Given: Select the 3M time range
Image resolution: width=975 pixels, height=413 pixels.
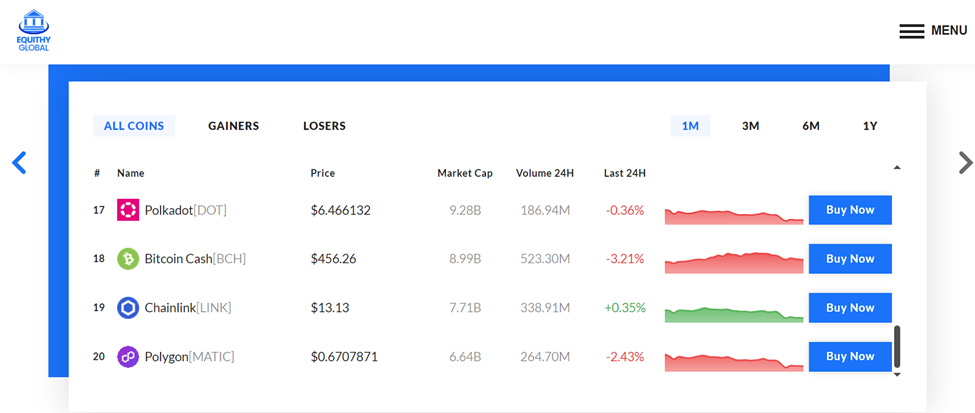Looking at the screenshot, I should [x=750, y=126].
